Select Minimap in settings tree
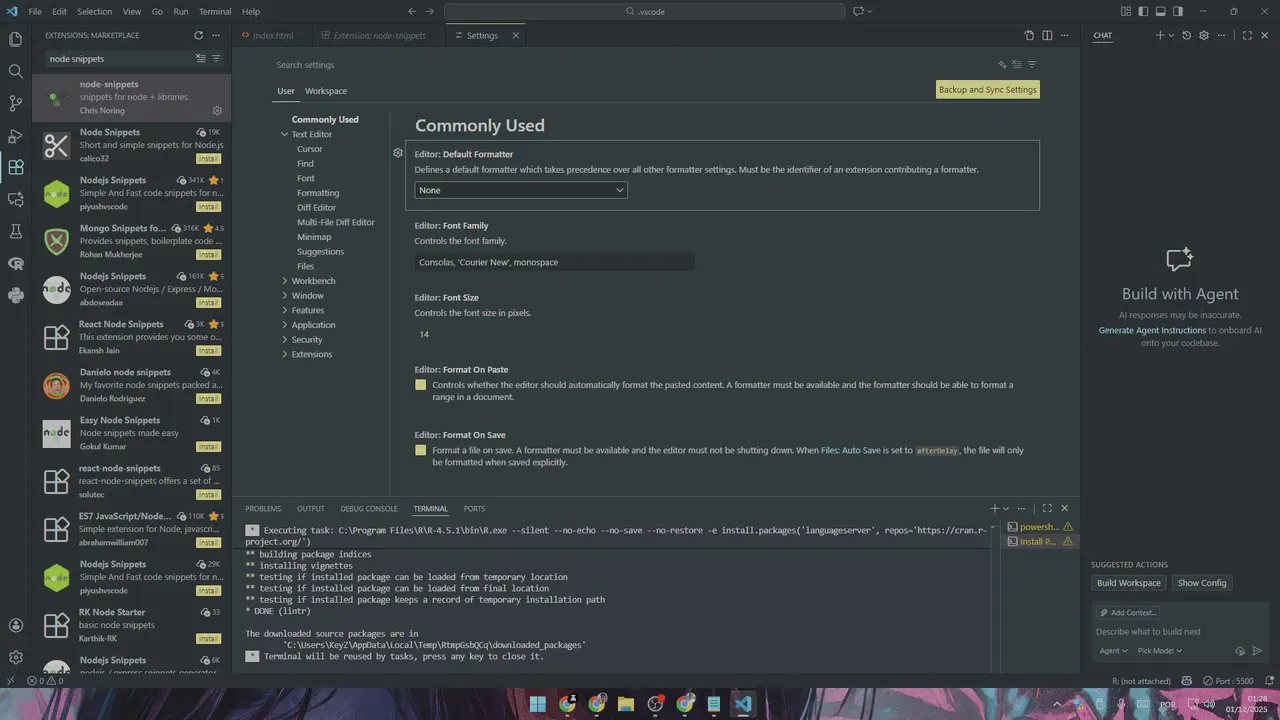The image size is (1280, 720). click(x=314, y=237)
